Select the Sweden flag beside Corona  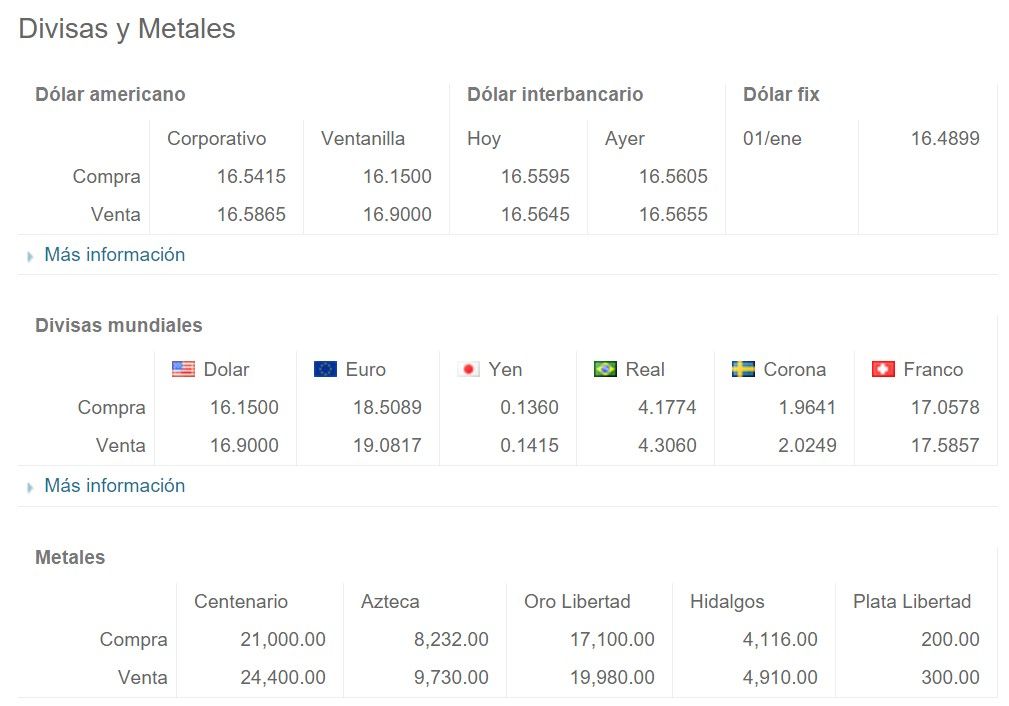(x=742, y=369)
